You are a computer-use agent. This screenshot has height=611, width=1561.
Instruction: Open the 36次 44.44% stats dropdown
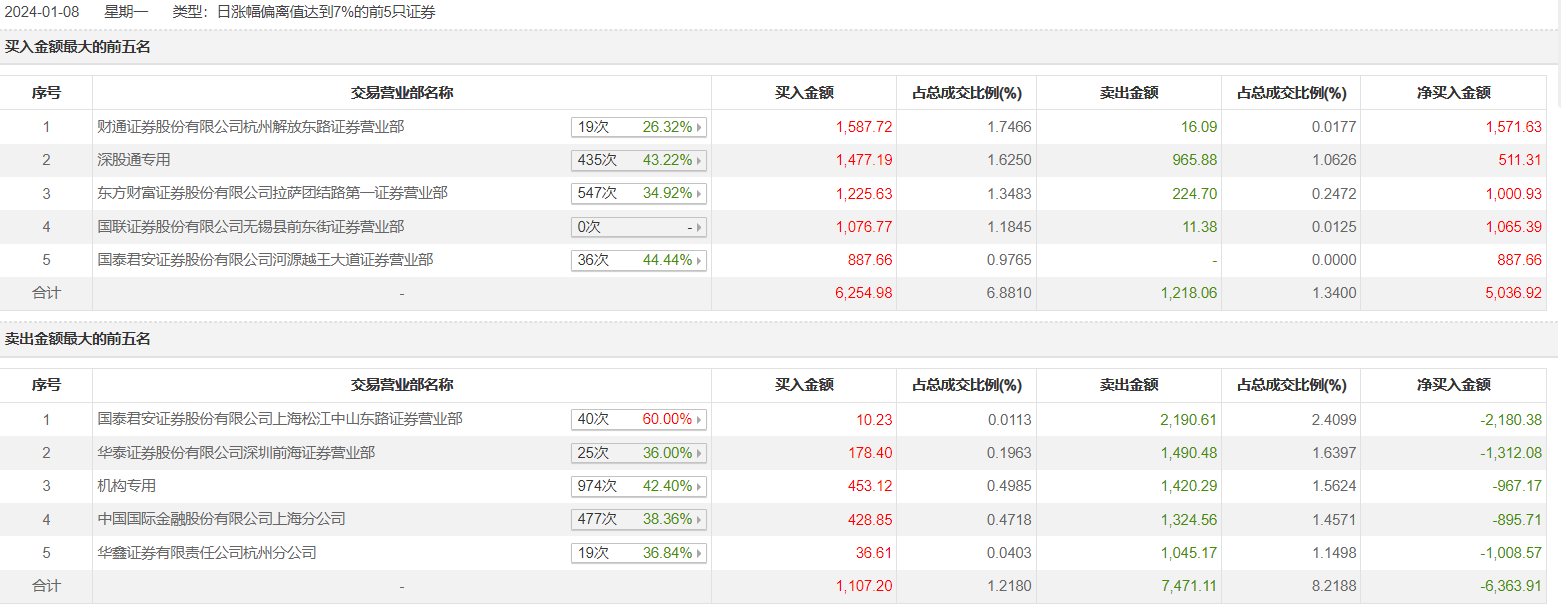[x=639, y=260]
